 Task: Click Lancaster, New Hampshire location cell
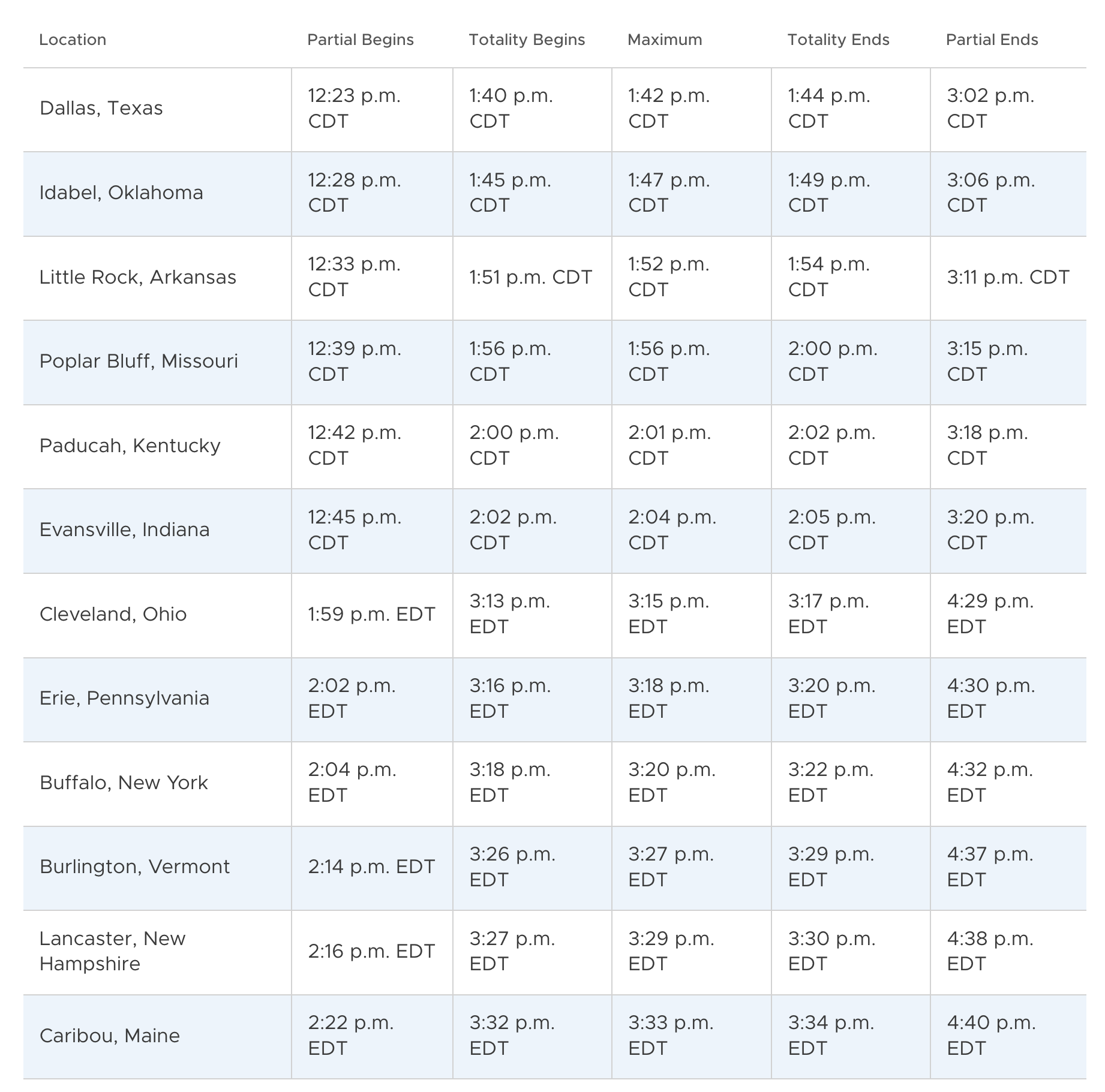[x=158, y=952]
